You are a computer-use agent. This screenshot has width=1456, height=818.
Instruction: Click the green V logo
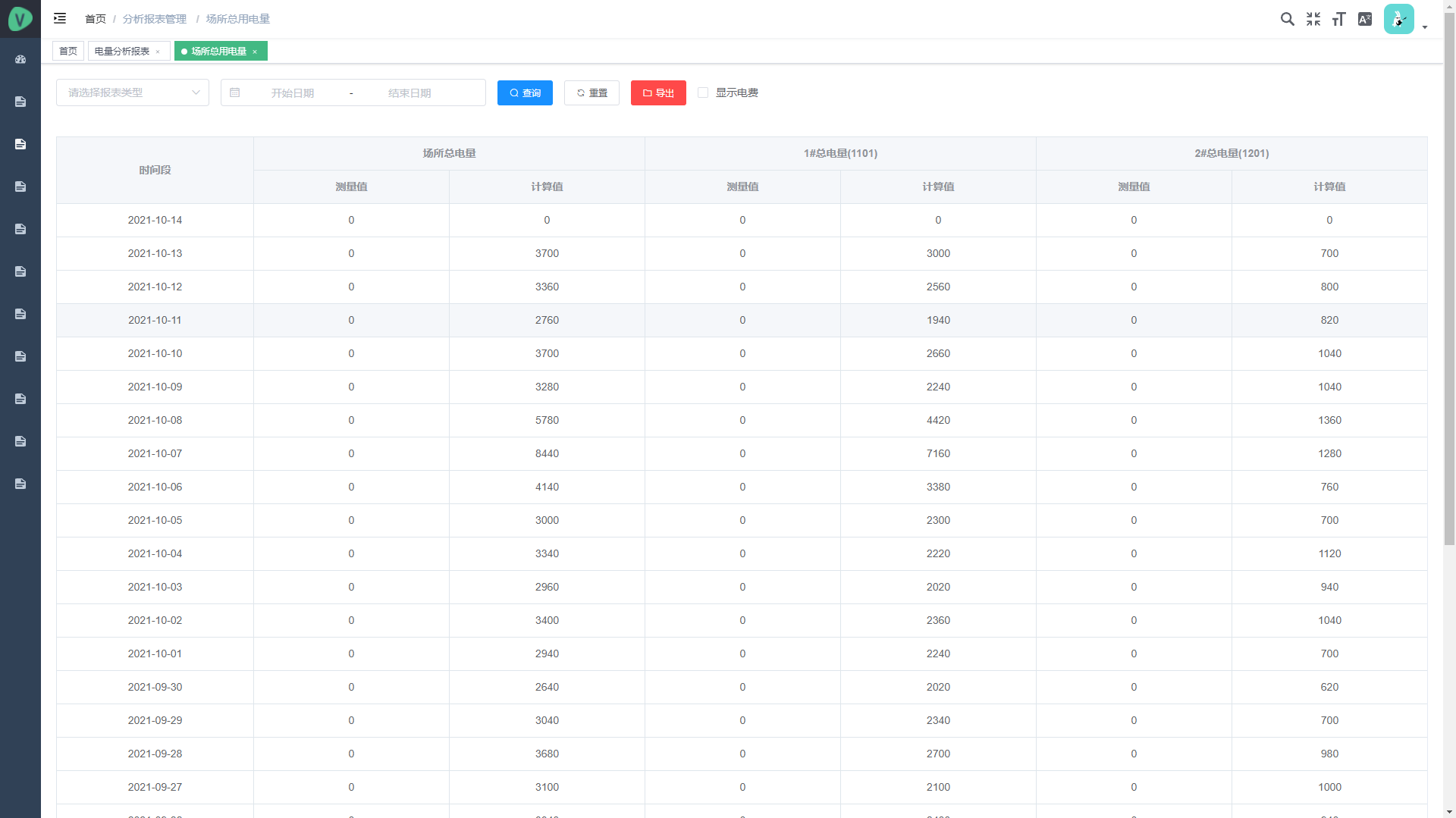click(x=20, y=19)
